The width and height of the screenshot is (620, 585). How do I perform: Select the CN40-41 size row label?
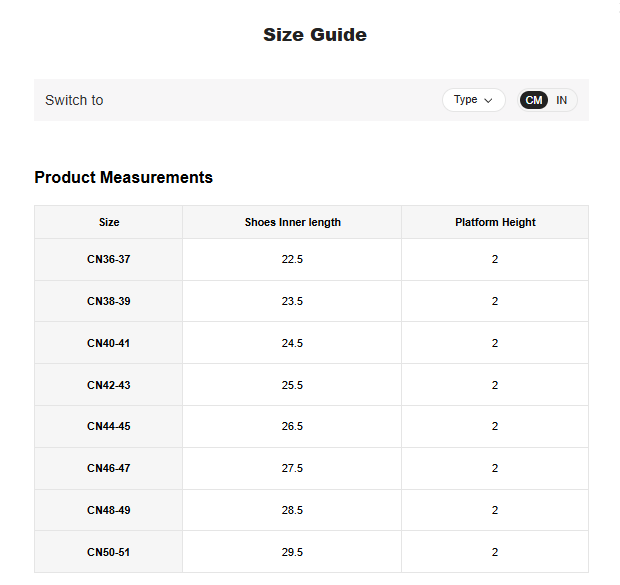point(109,343)
